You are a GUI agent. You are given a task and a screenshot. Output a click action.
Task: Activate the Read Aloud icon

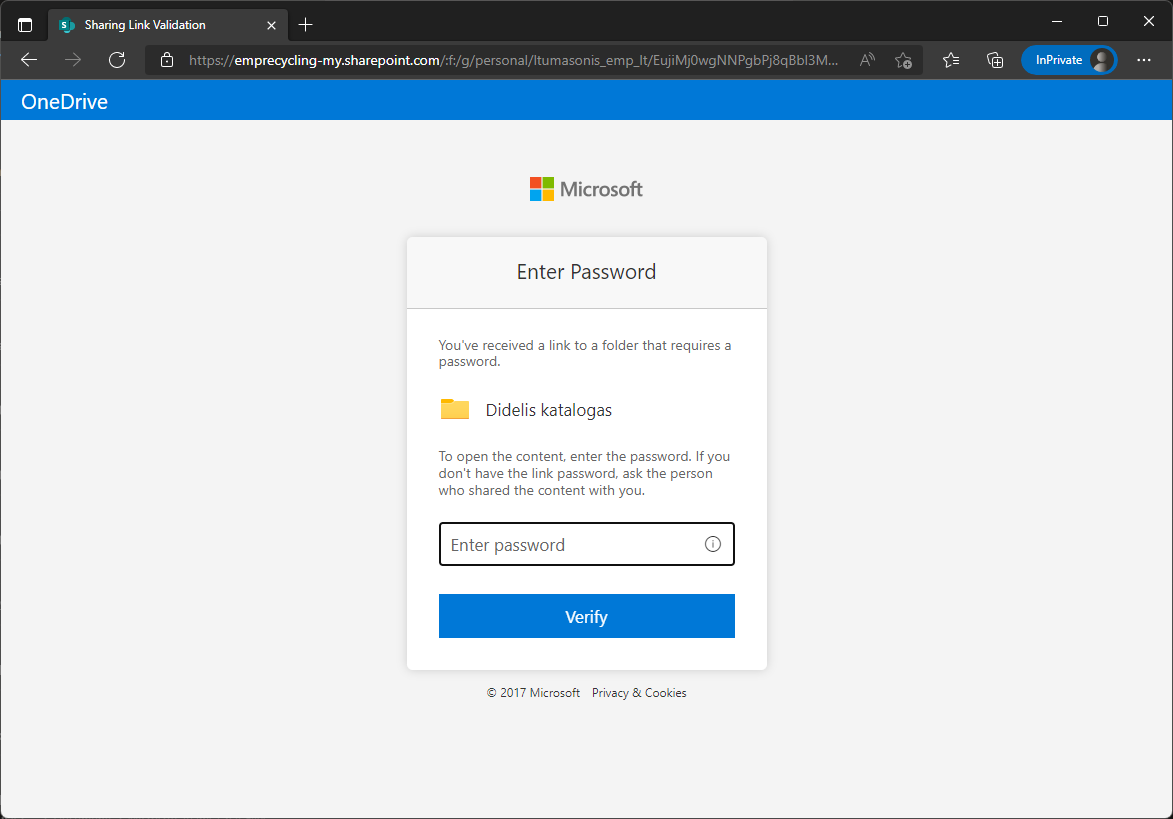click(x=867, y=60)
